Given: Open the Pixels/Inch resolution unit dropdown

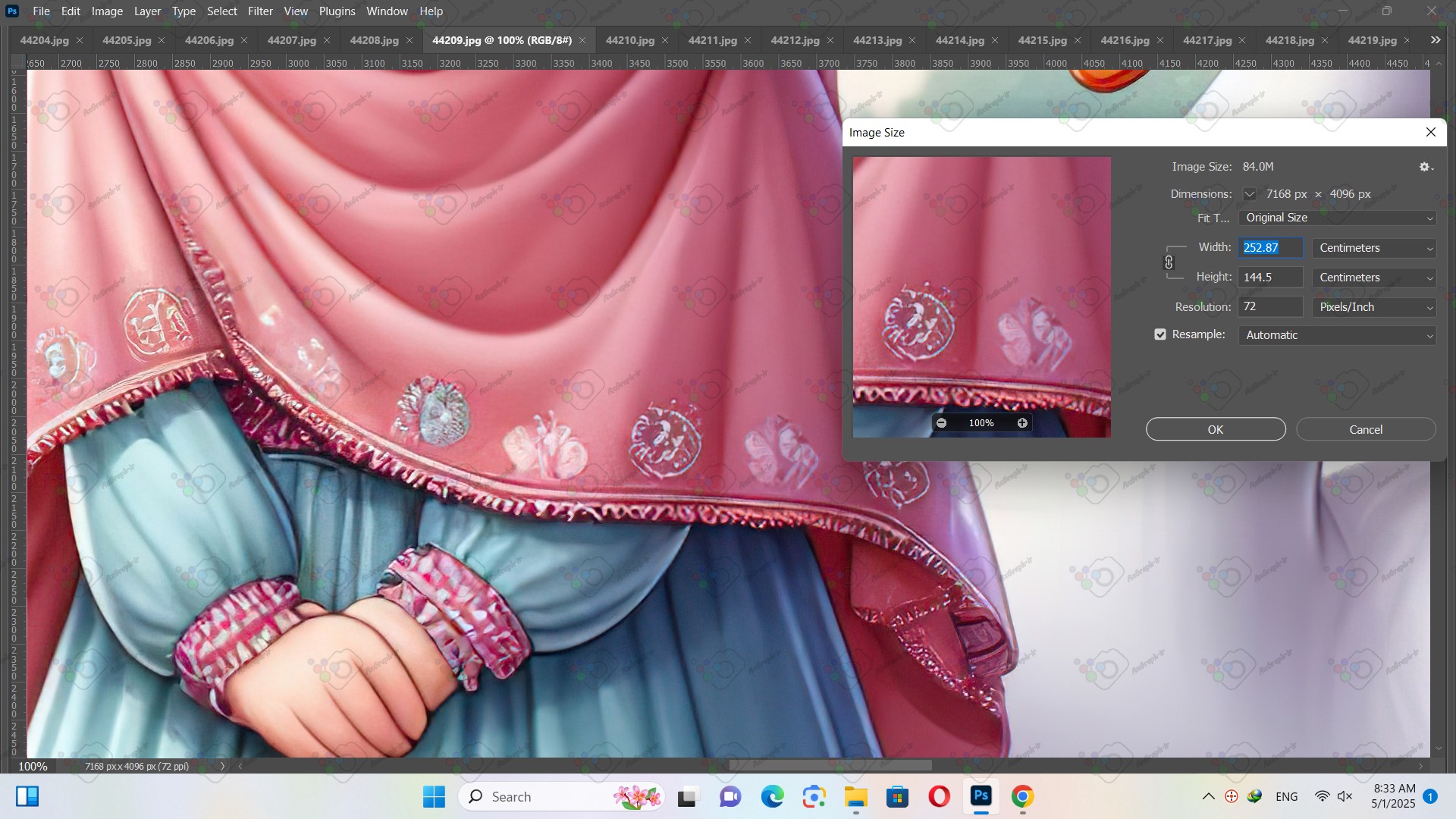Looking at the screenshot, I should (1374, 307).
